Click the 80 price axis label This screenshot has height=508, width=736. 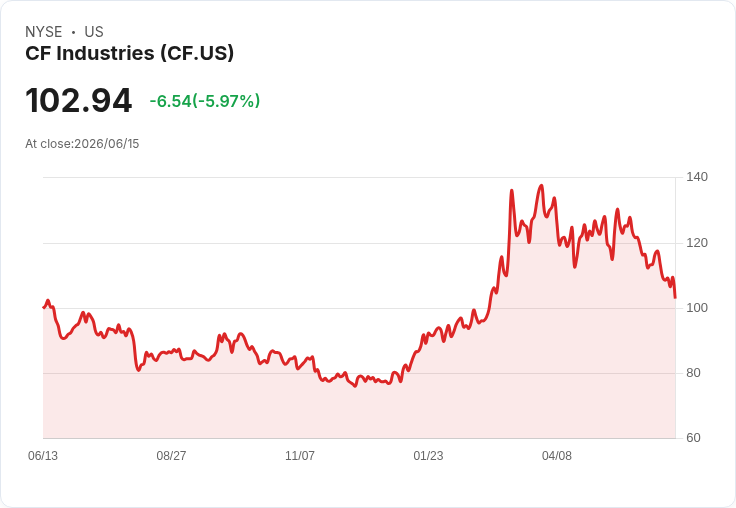[693, 373]
